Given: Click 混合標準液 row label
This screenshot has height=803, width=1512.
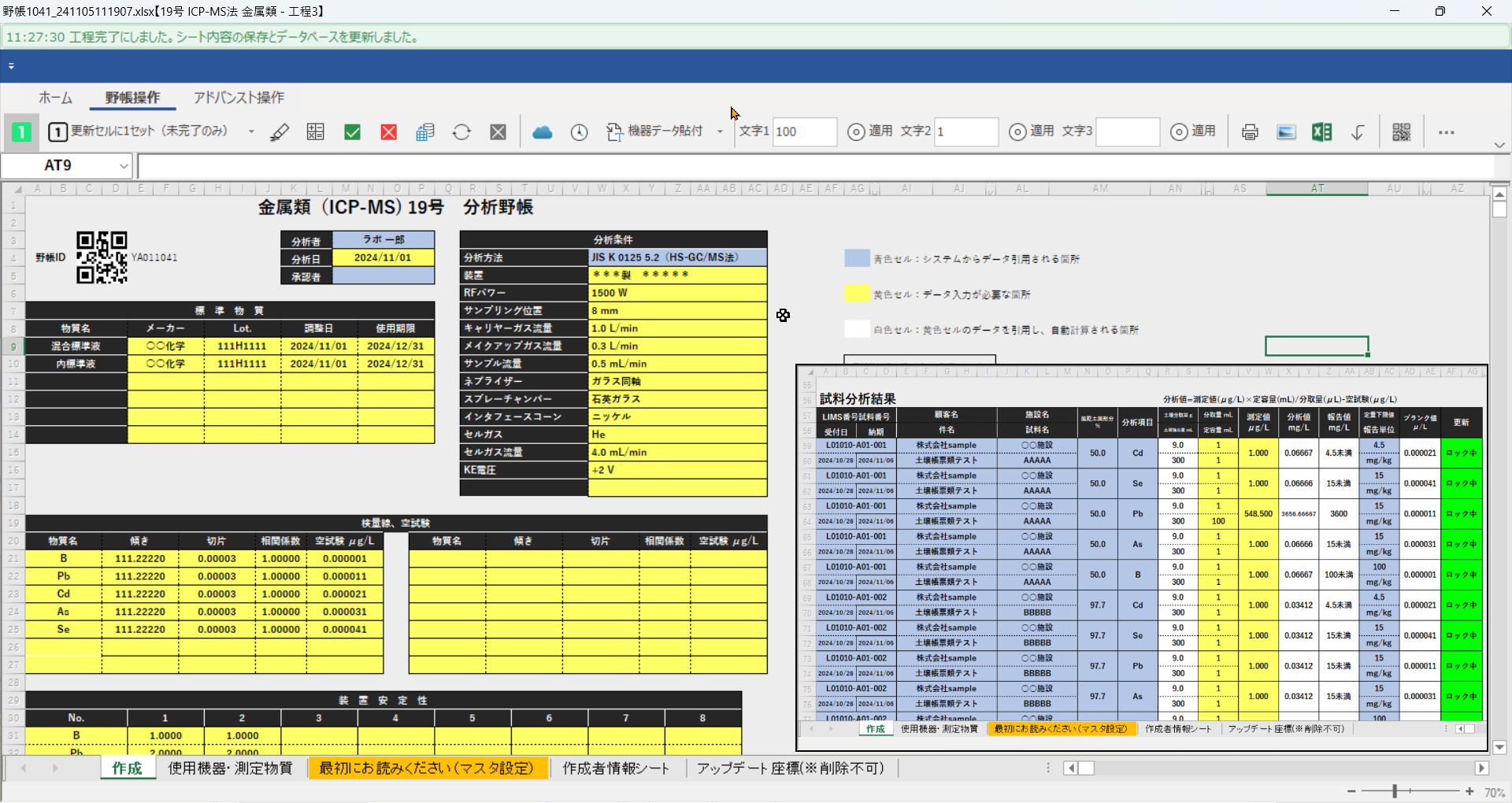Looking at the screenshot, I should (x=76, y=346).
